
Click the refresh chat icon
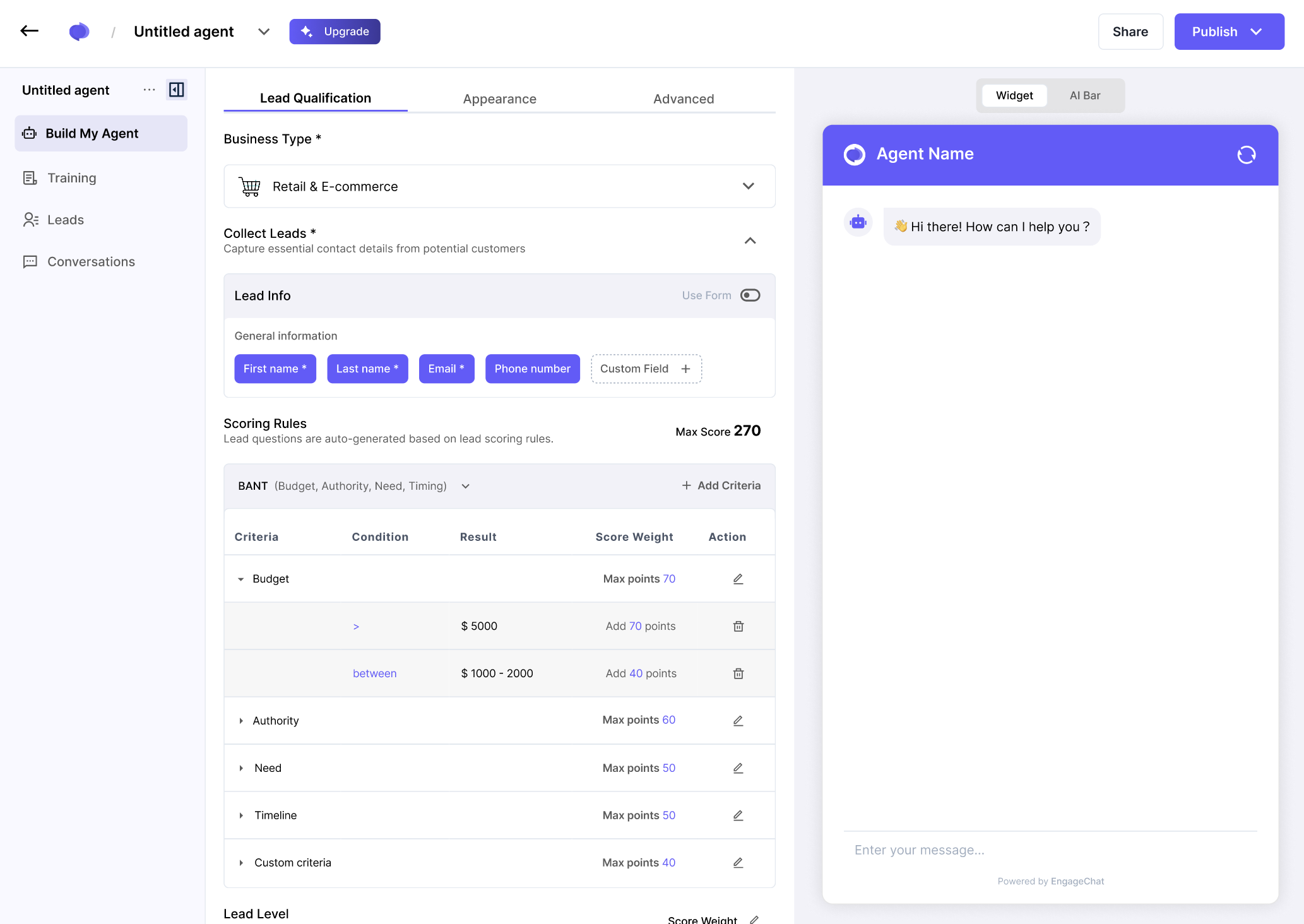[1246, 155]
